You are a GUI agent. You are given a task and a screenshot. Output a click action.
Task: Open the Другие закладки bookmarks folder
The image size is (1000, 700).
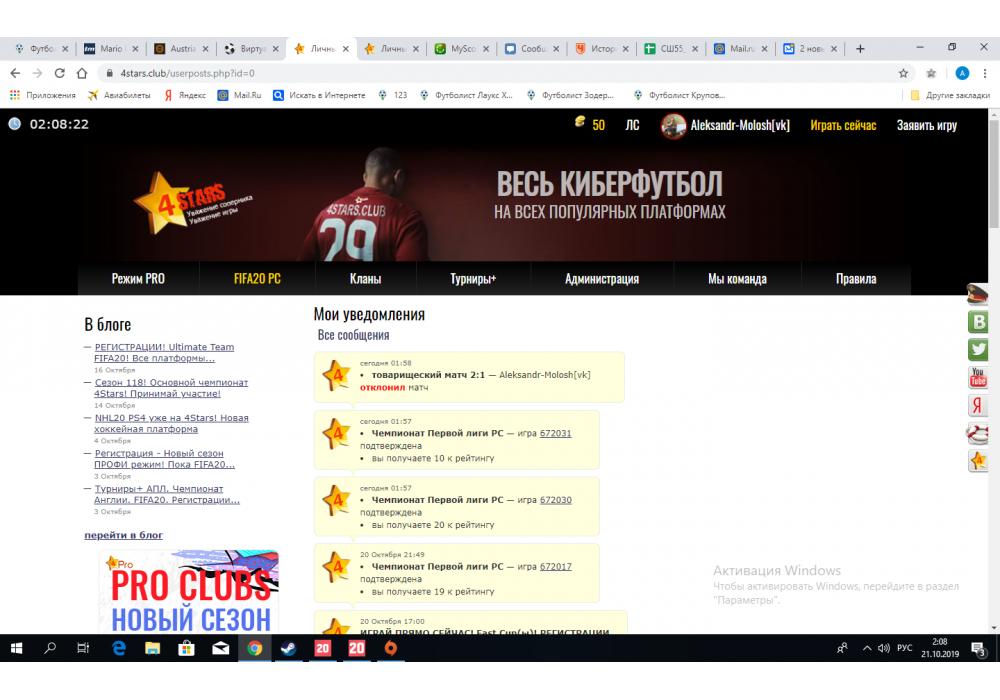click(x=950, y=95)
